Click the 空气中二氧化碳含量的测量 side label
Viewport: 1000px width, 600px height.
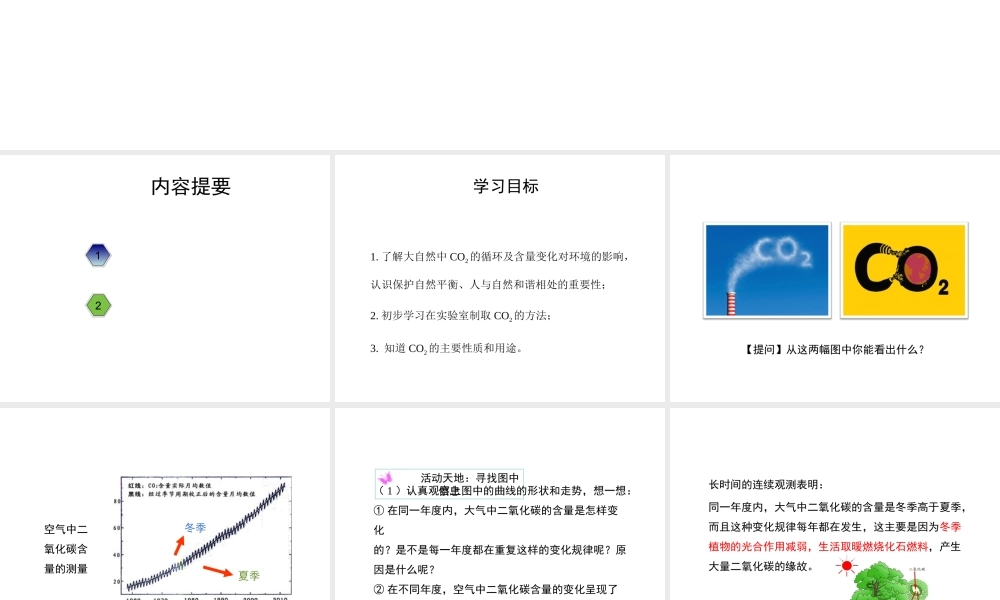(x=66, y=549)
